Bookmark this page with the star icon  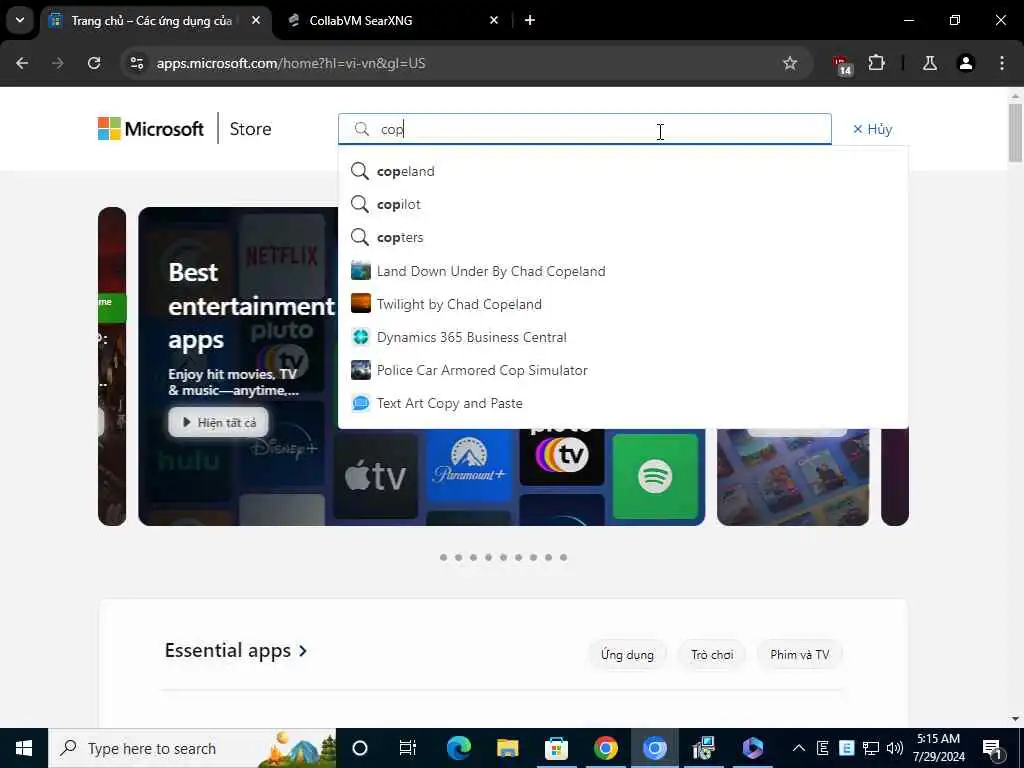(x=790, y=63)
